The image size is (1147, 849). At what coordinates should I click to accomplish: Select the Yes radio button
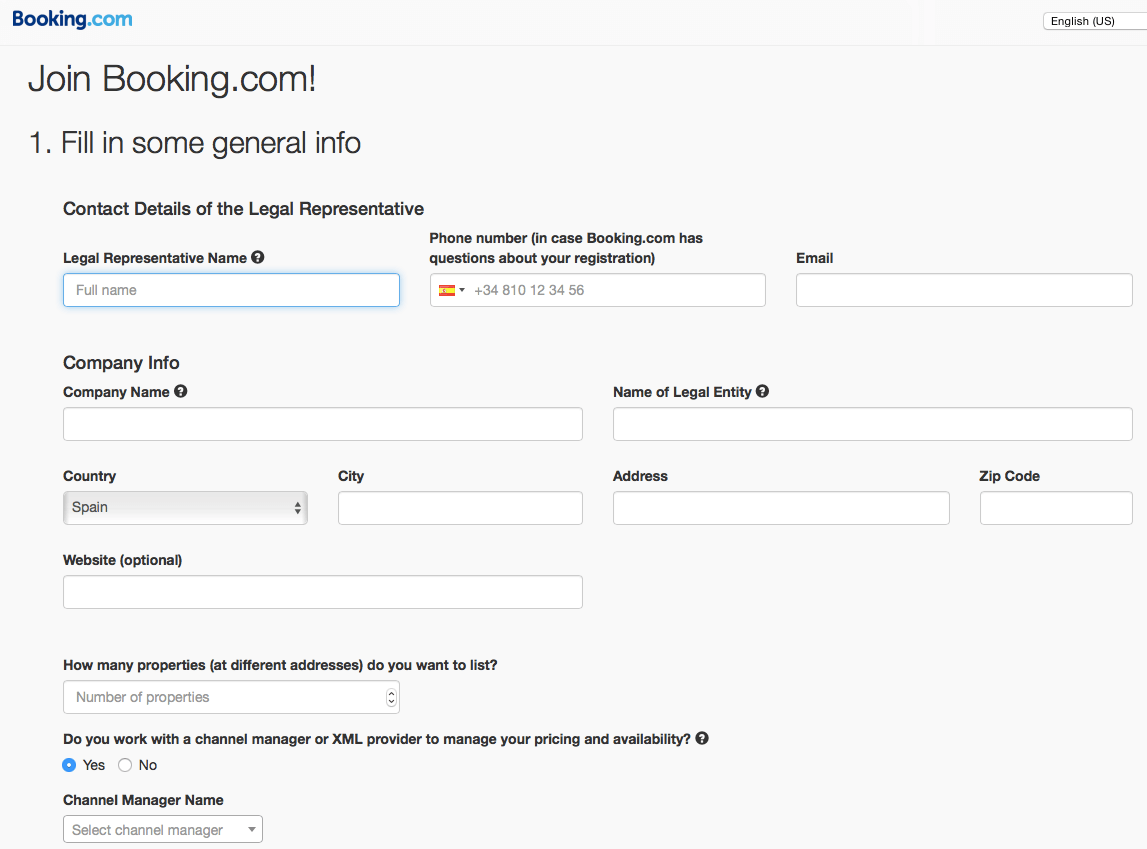(69, 765)
